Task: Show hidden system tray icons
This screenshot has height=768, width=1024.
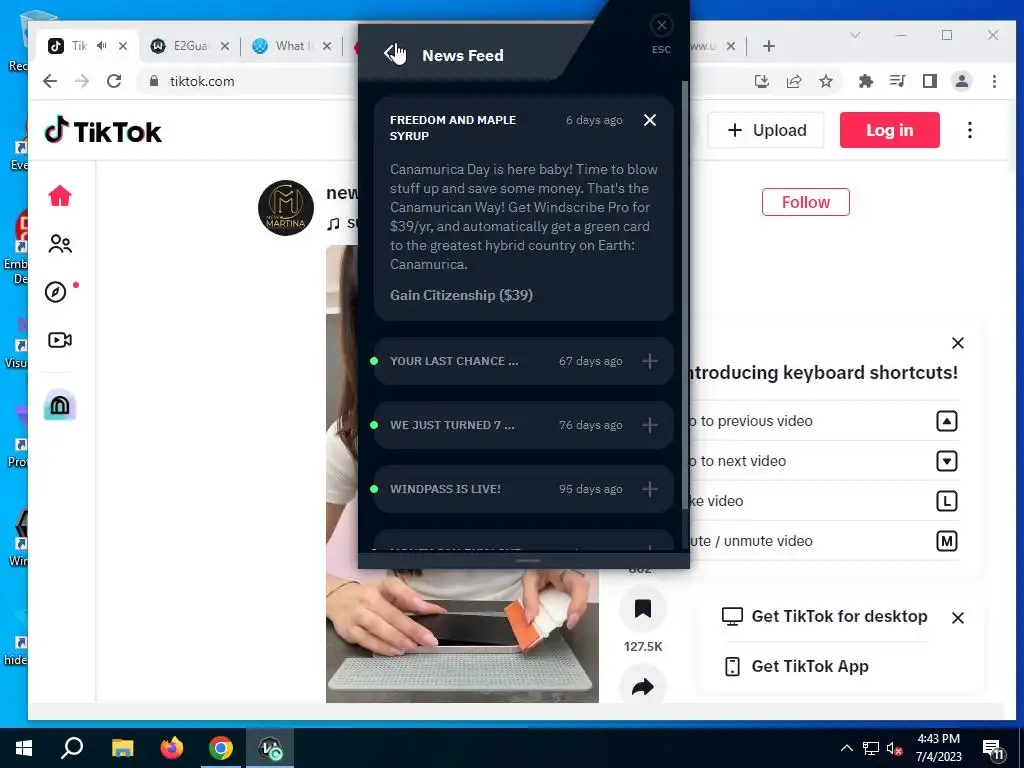Action: coord(846,748)
